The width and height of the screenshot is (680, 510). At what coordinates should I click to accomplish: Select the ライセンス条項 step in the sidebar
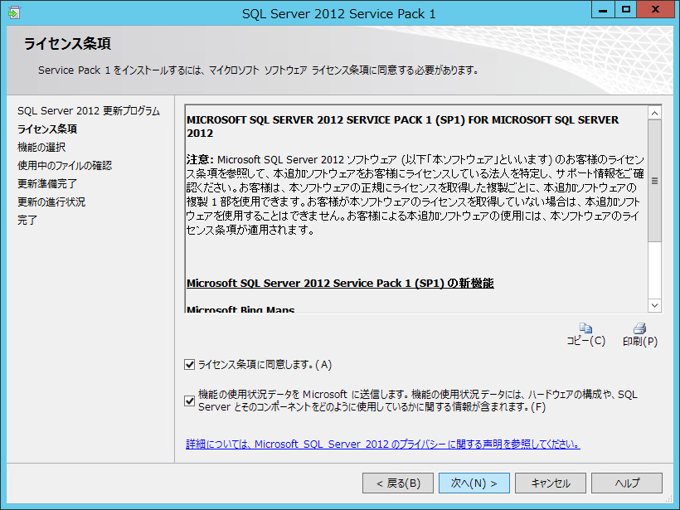(x=47, y=129)
